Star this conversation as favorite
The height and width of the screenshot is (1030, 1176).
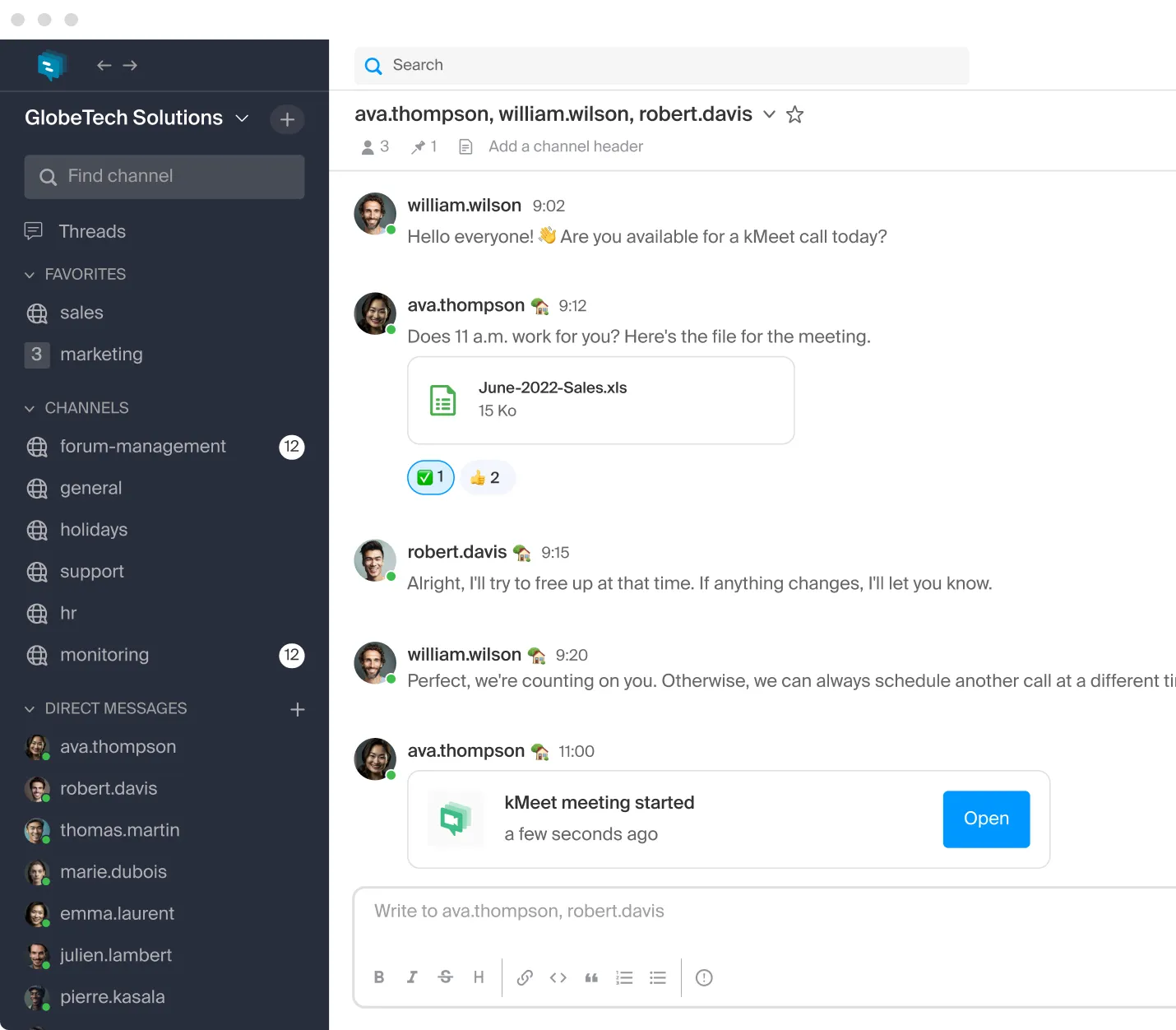pos(794,114)
